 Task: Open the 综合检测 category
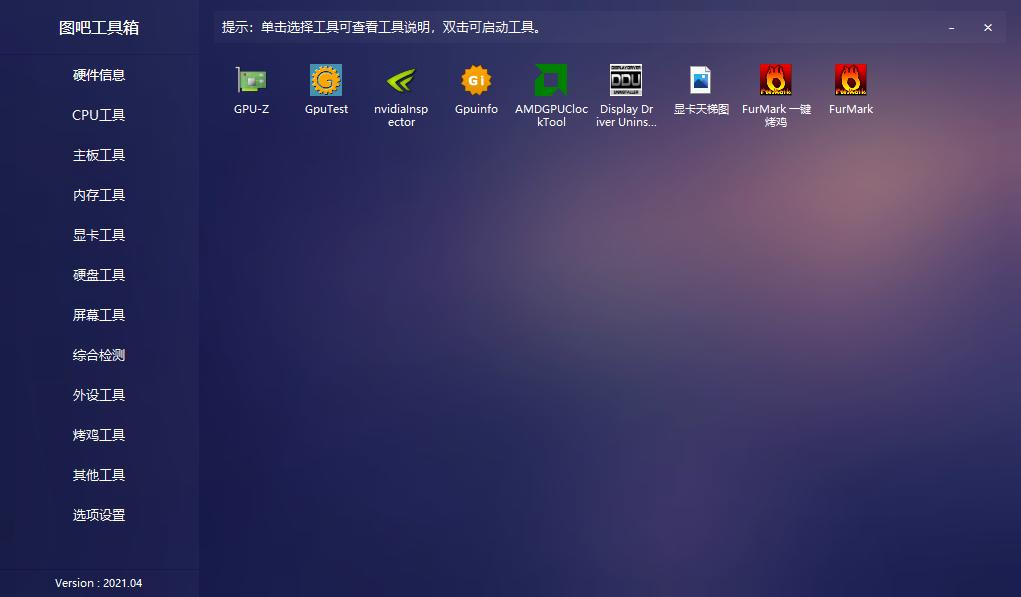[99, 355]
